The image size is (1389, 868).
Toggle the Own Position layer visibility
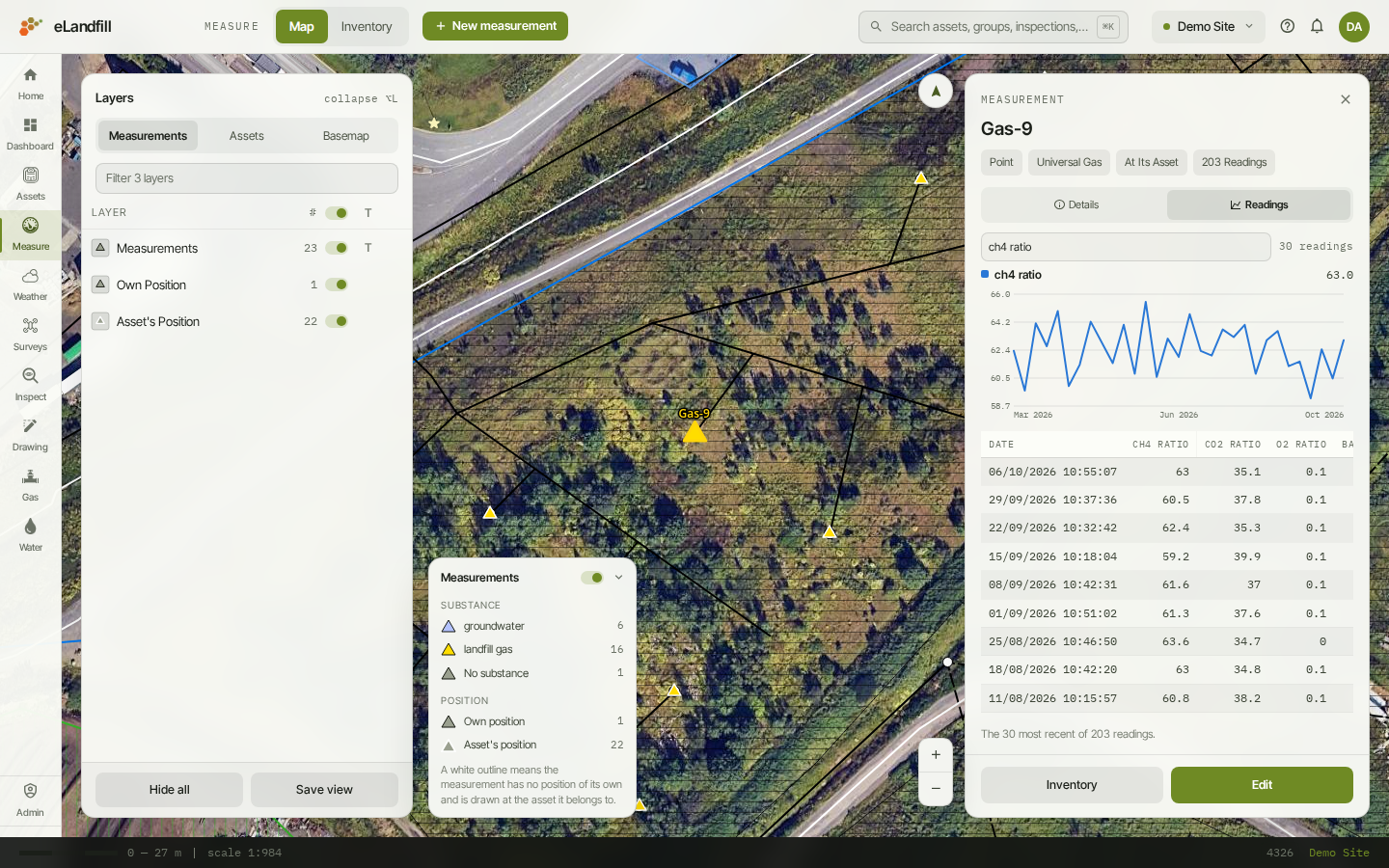coord(337,285)
